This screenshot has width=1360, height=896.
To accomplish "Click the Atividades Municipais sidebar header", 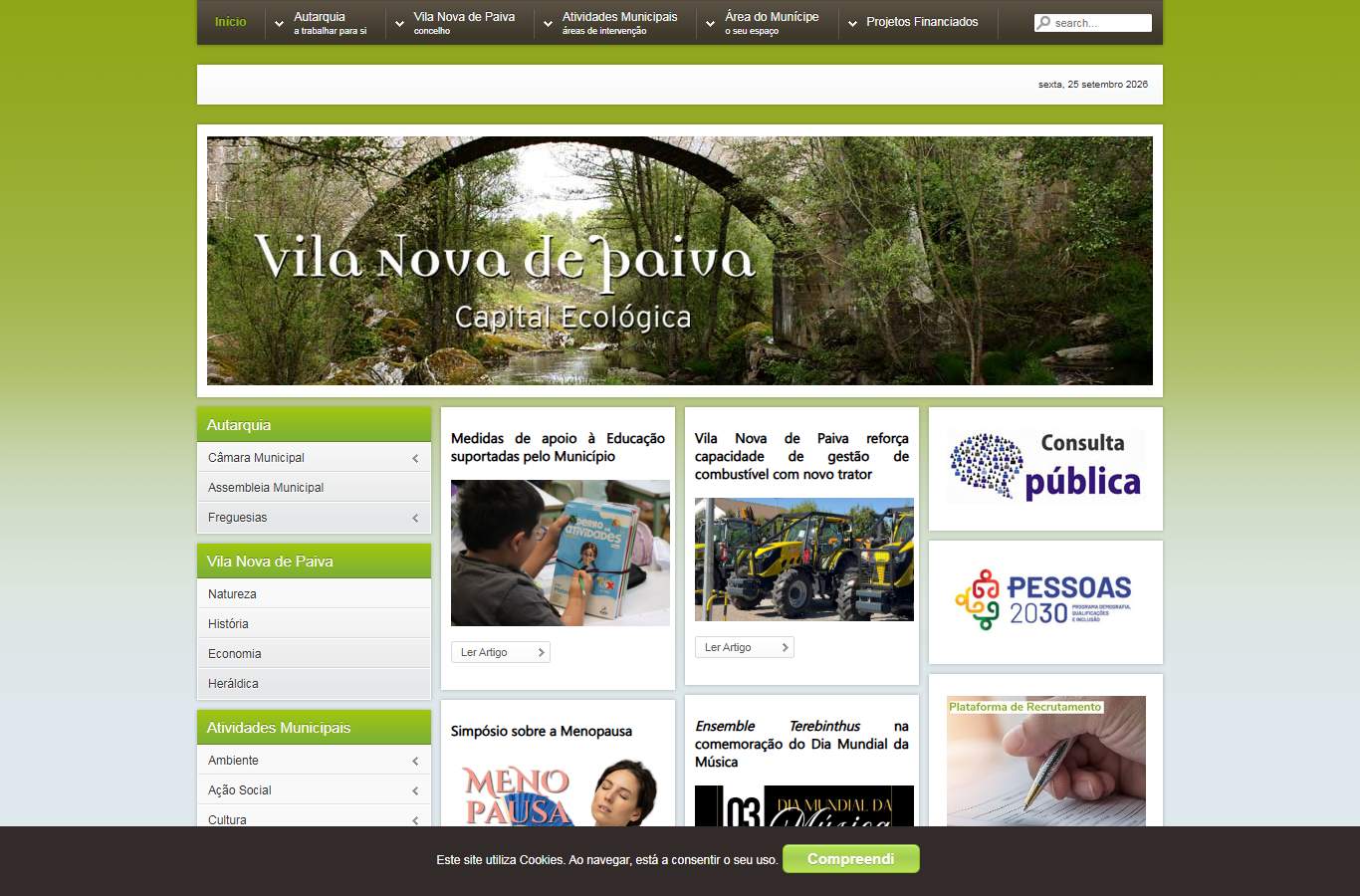I will [314, 728].
